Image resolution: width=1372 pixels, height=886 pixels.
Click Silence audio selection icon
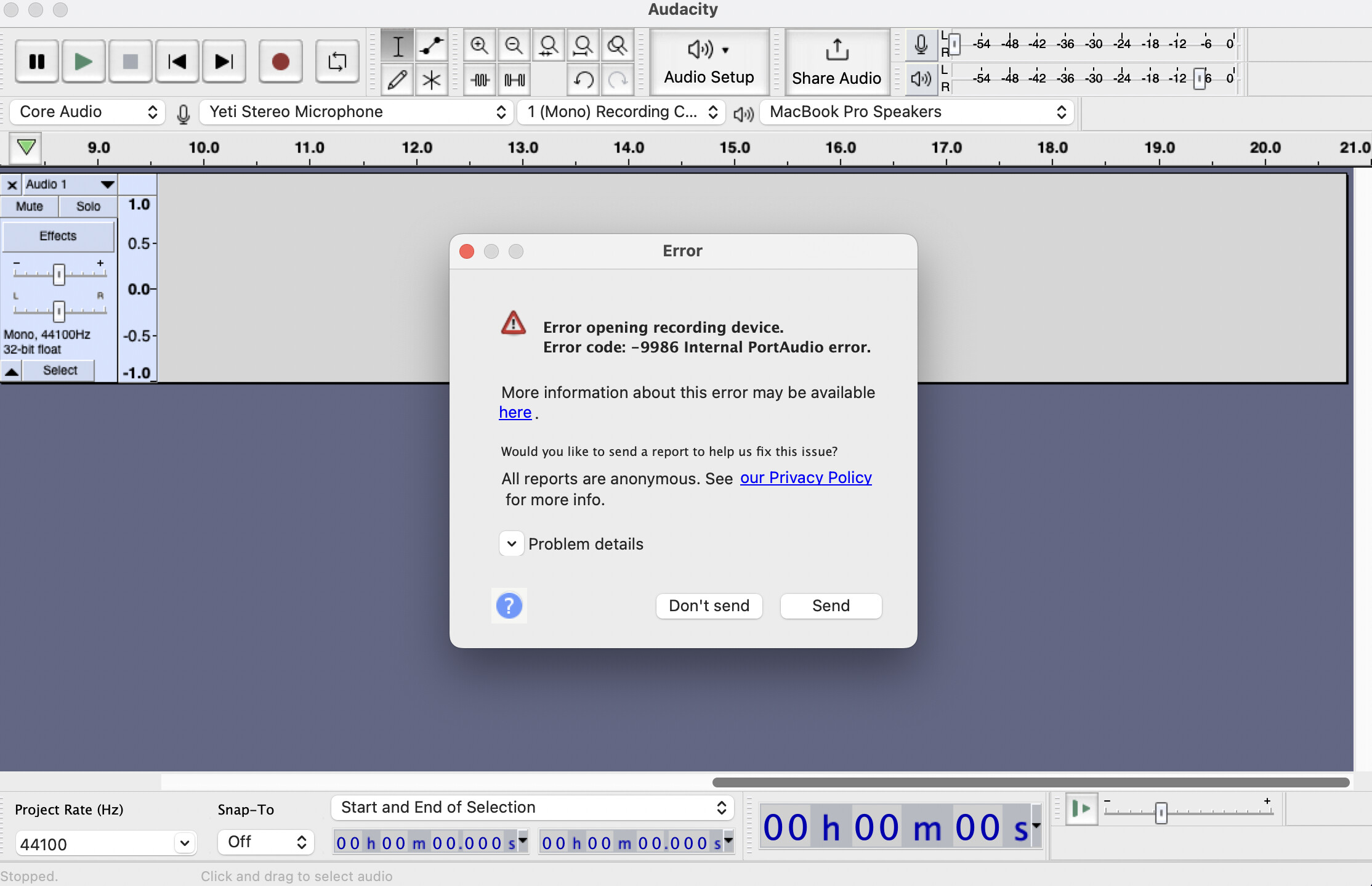coord(514,79)
